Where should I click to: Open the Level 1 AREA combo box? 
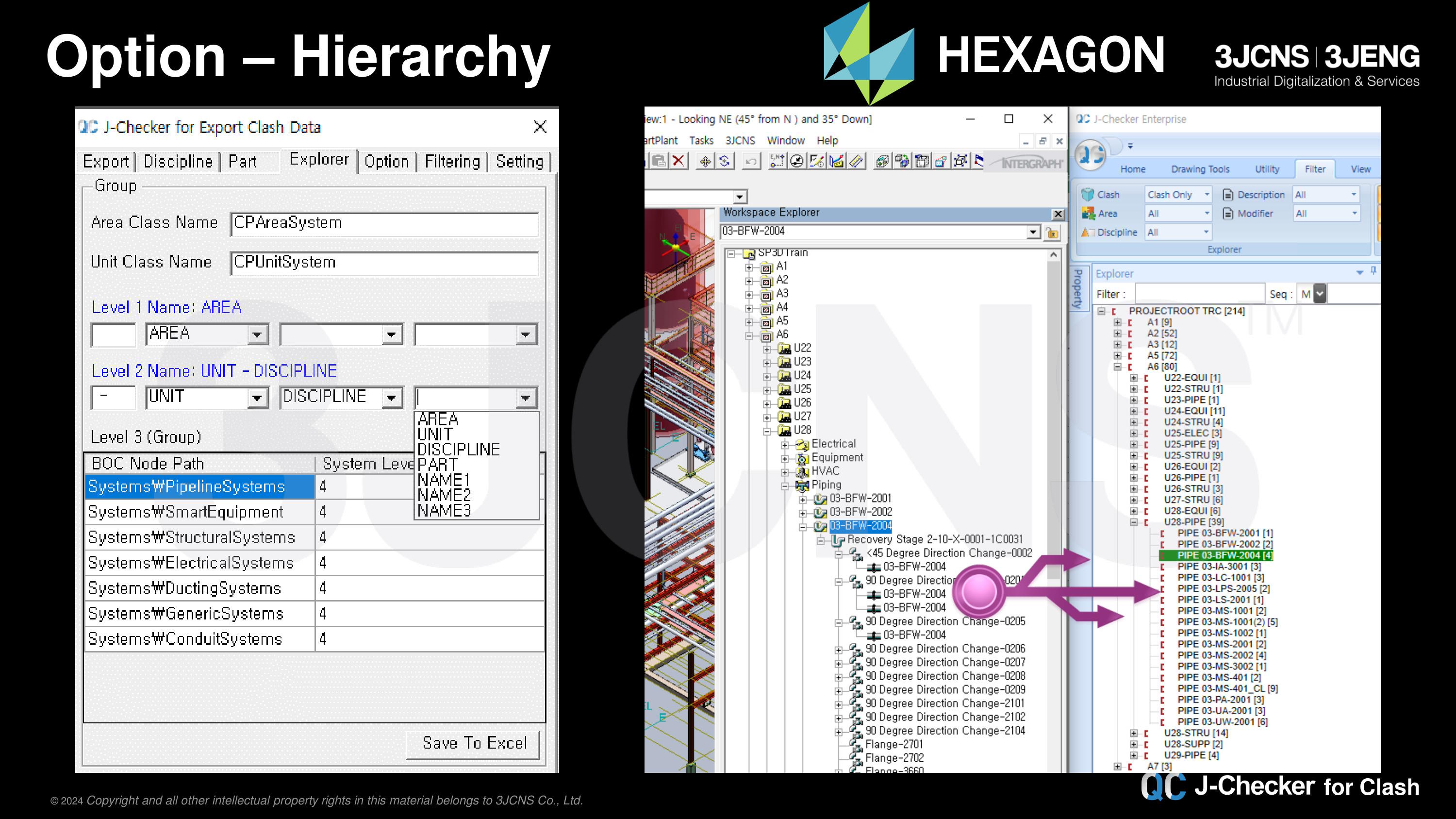pyautogui.click(x=257, y=334)
